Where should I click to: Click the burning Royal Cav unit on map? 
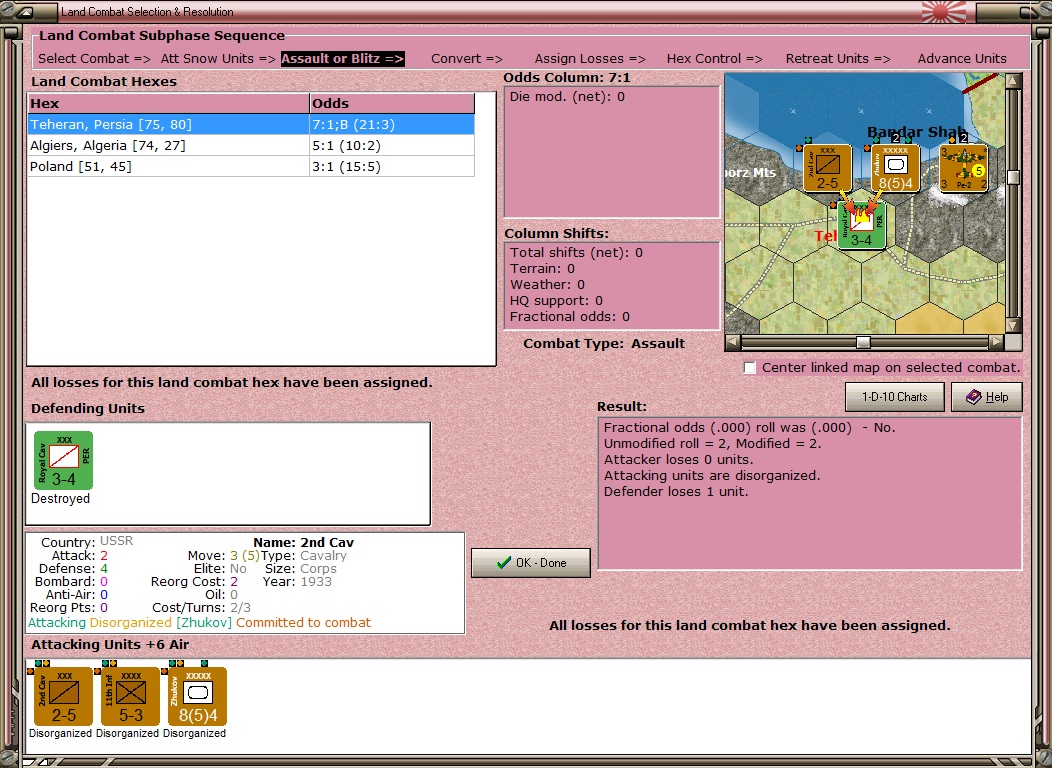point(861,226)
